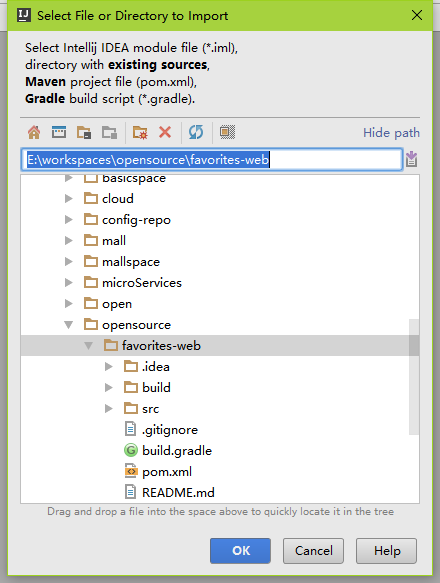440x583 pixels.
Task: Collapse the opensource folder
Action: tap(68, 325)
